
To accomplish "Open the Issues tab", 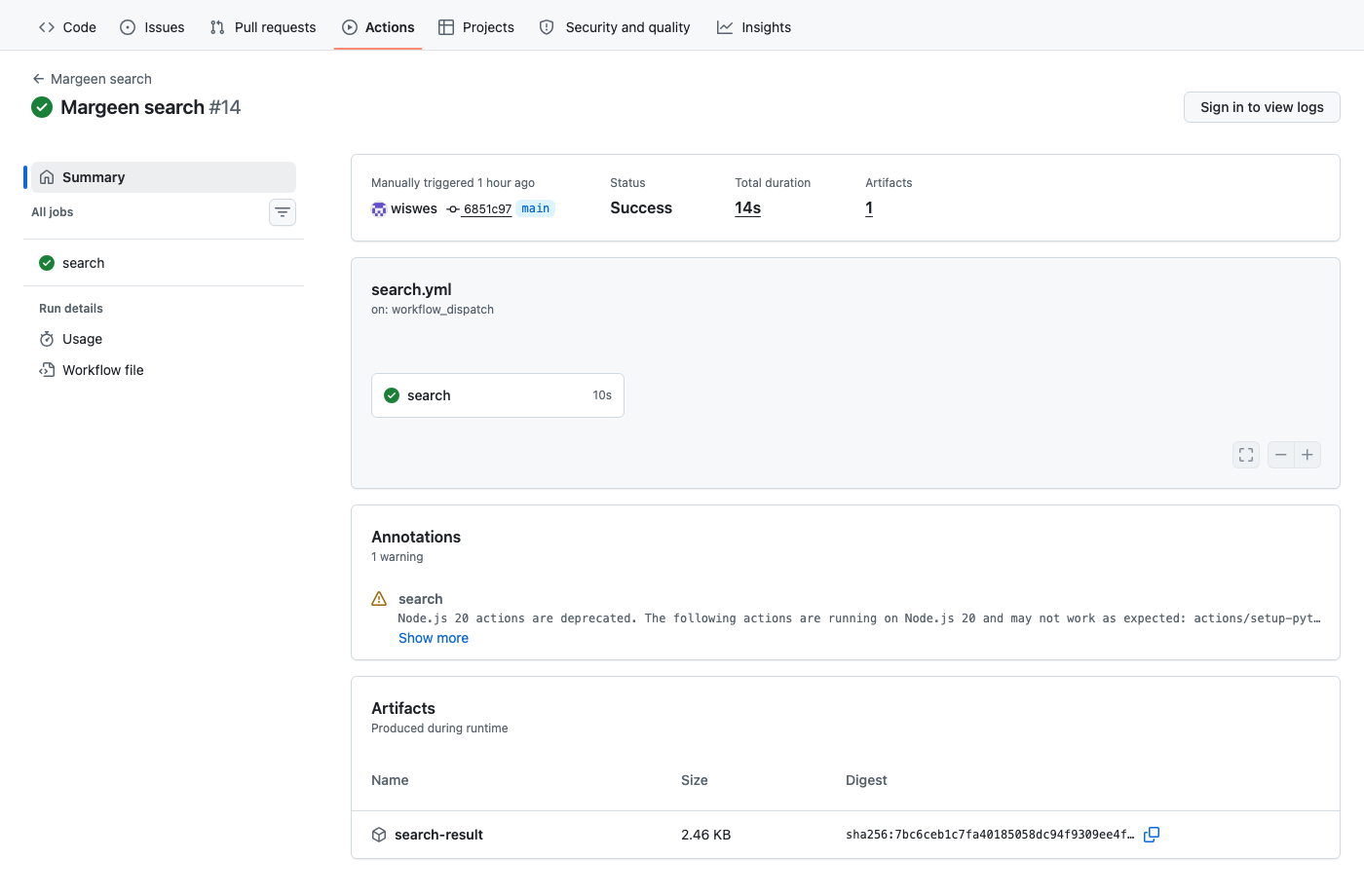I will tap(152, 27).
